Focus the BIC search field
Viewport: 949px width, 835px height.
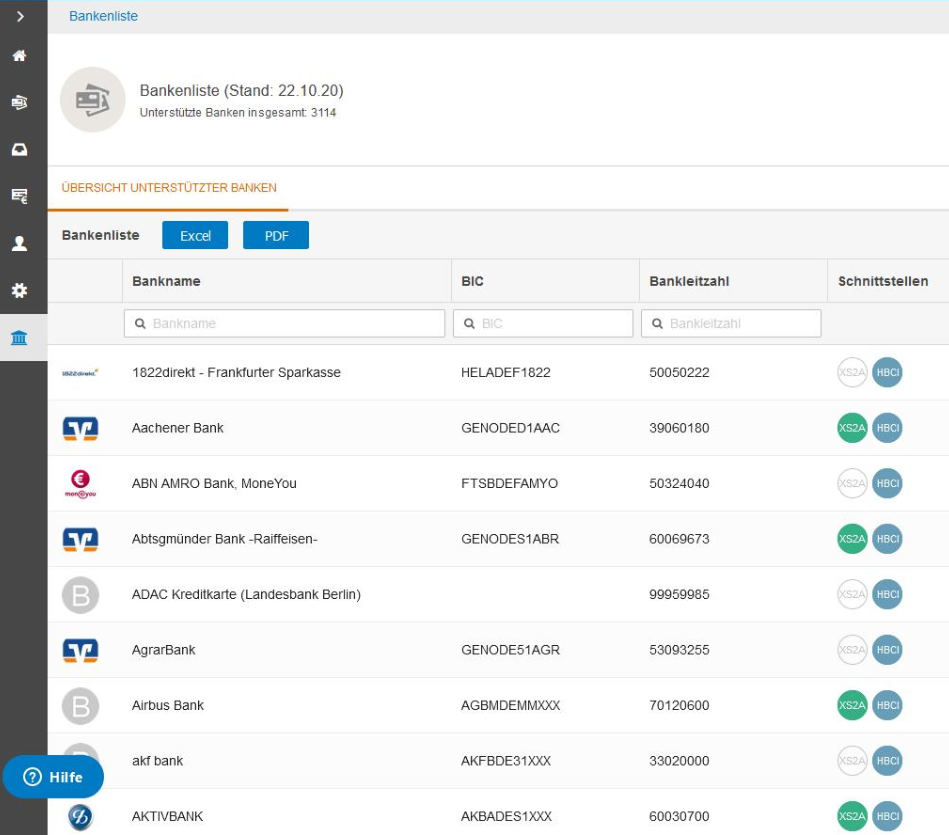543,324
